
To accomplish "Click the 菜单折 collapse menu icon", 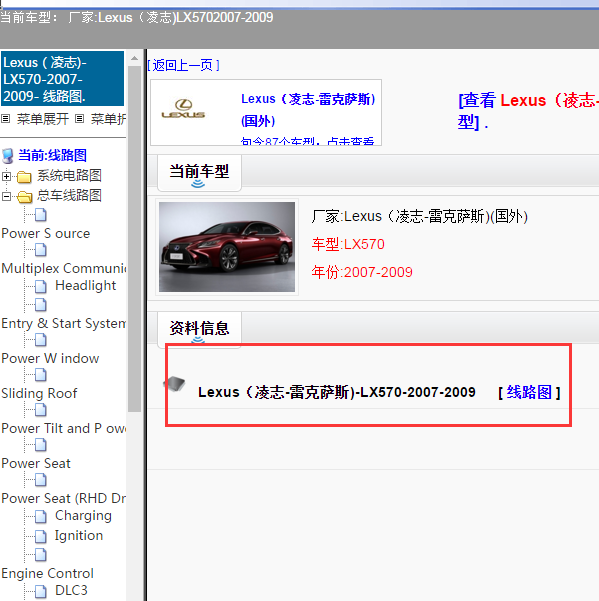I will pos(79,119).
